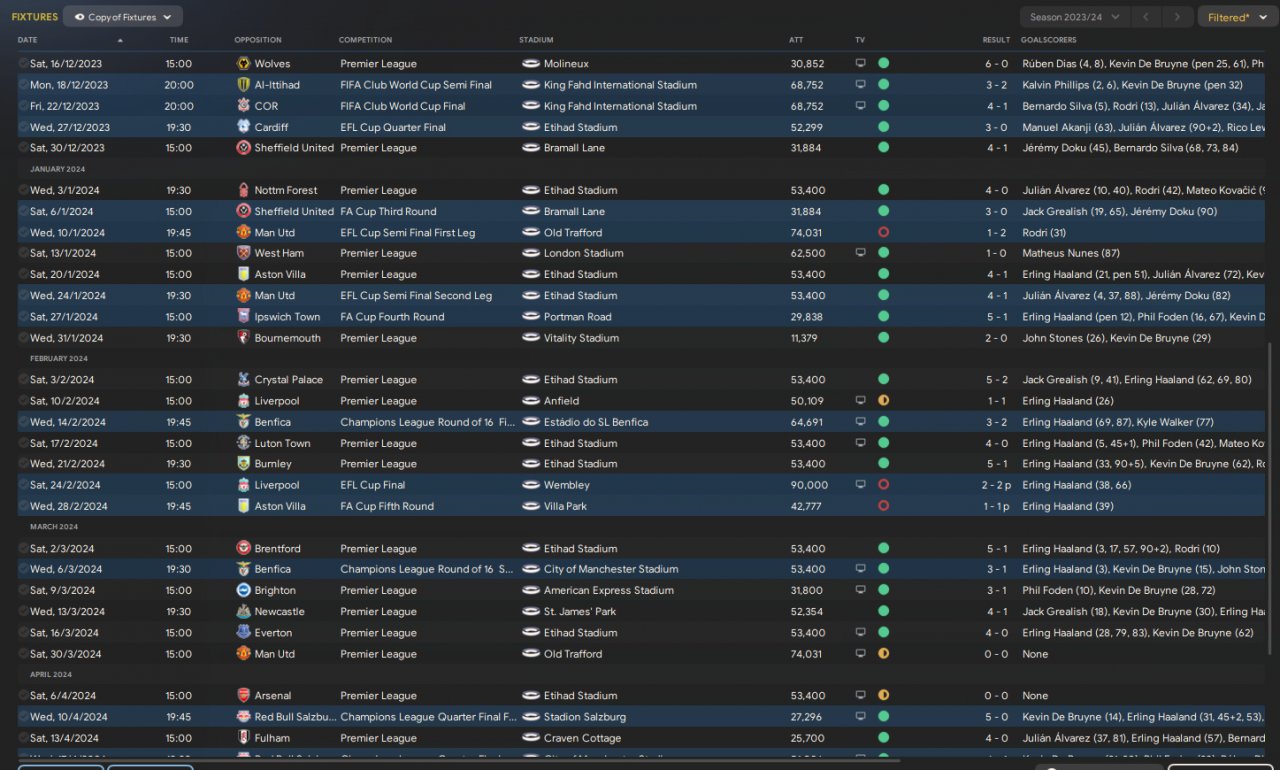
Task: Sort by the RESULT column header
Action: pos(996,40)
